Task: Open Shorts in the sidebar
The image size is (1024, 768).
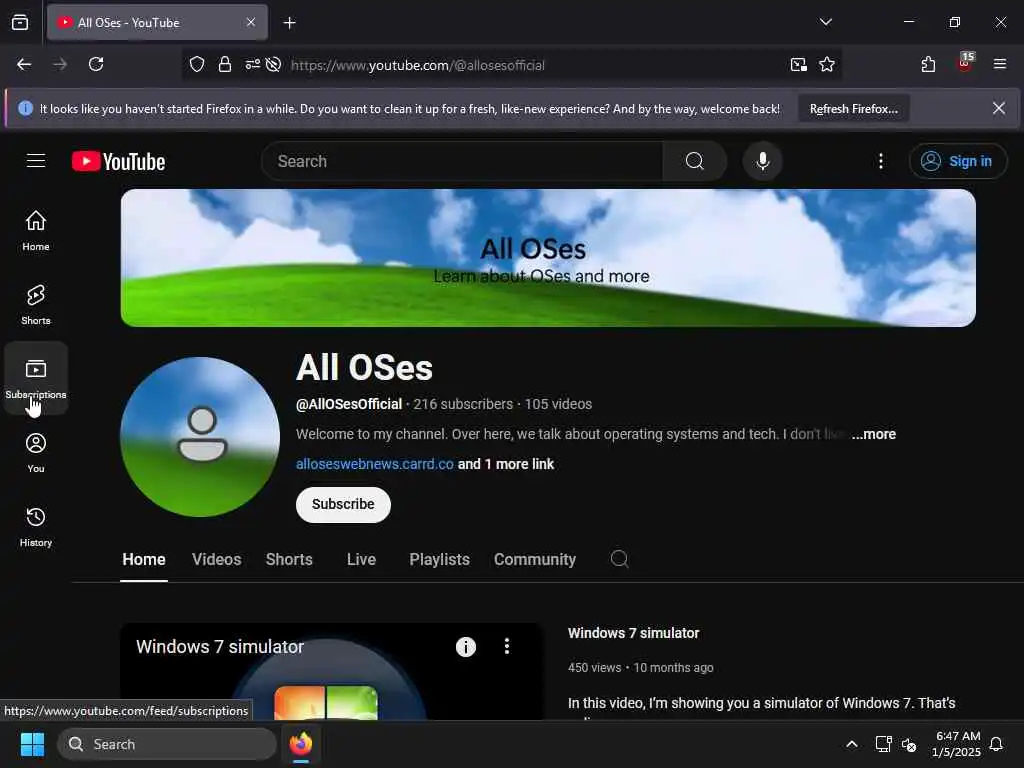Action: (36, 304)
